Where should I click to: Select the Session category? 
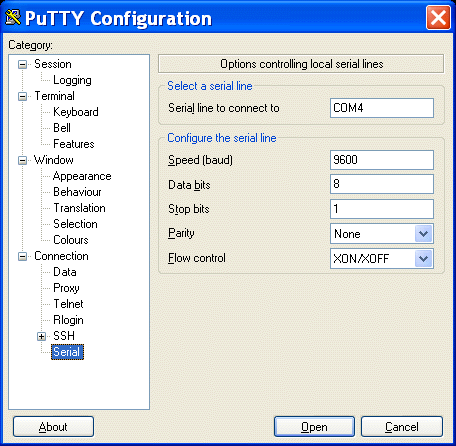click(x=53, y=64)
